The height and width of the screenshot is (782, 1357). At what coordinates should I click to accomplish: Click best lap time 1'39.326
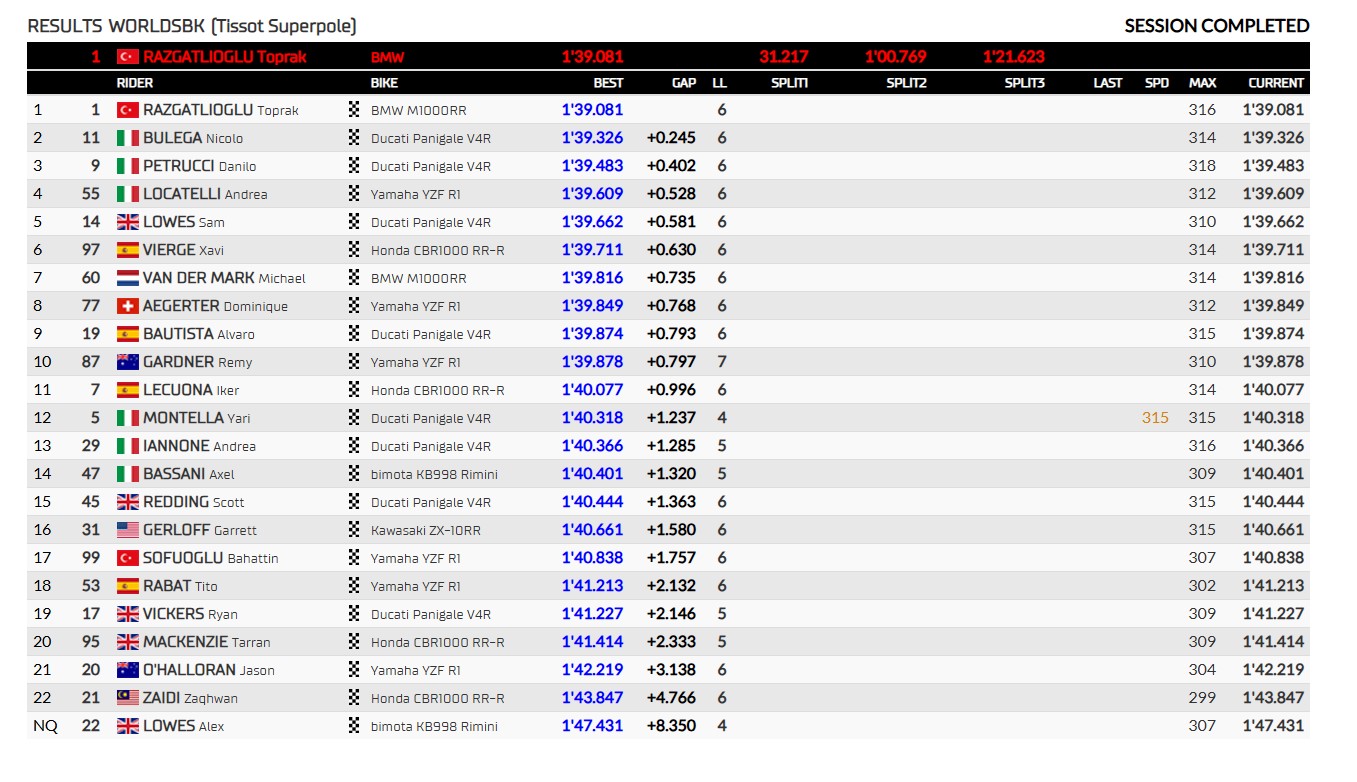point(592,138)
